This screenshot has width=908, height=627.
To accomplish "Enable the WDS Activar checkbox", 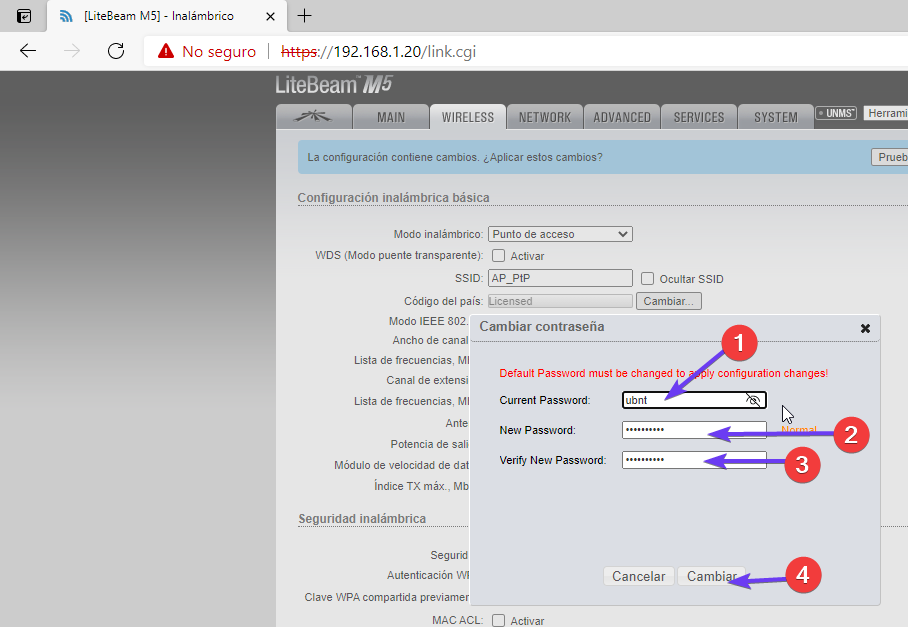I will click(x=498, y=256).
